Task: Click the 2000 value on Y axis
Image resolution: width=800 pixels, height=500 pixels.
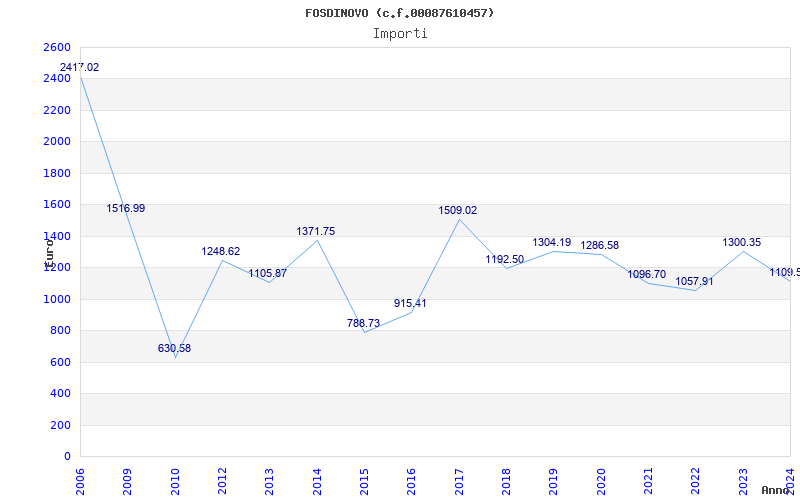Action: [57, 141]
